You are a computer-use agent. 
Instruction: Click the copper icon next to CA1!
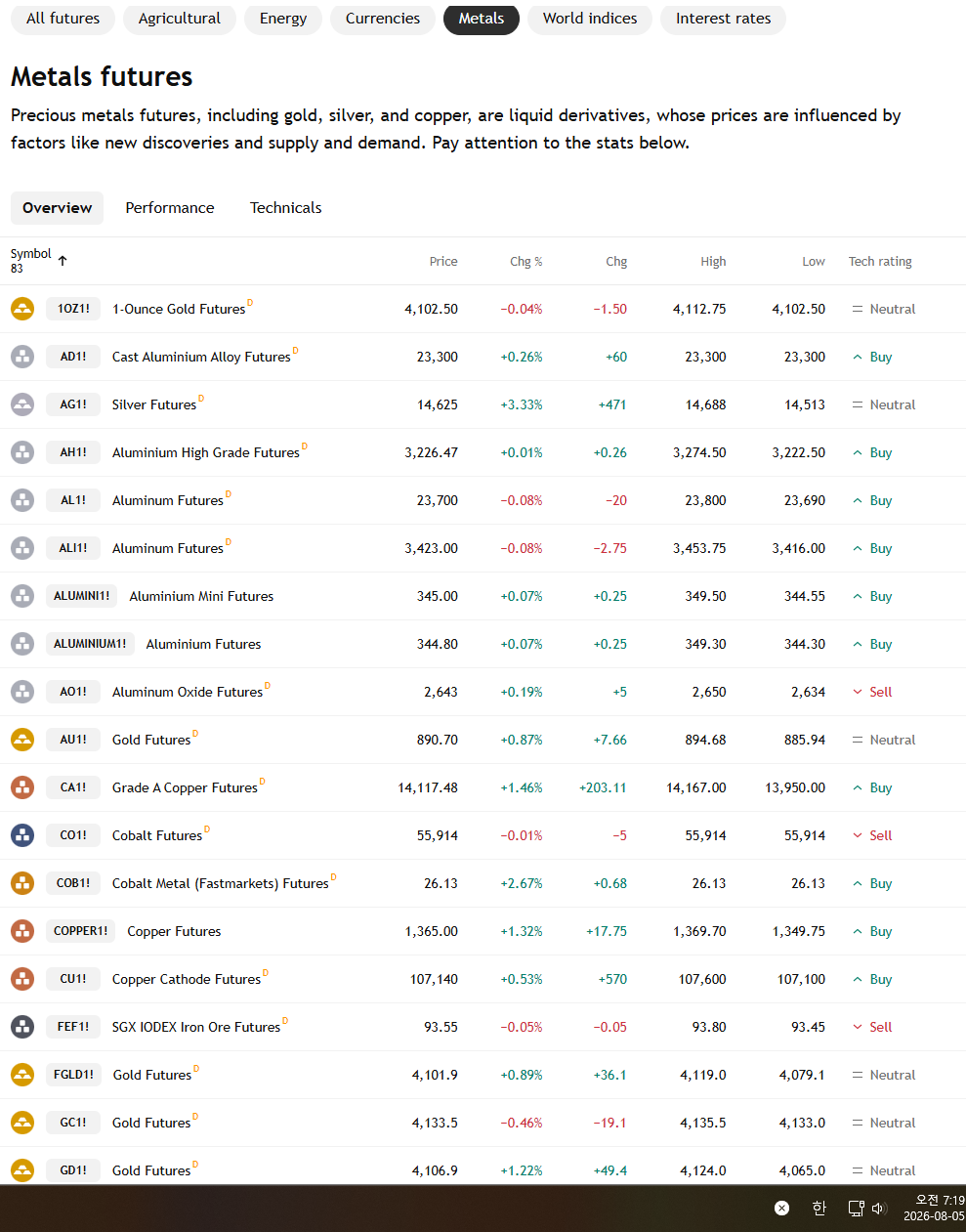tap(22, 787)
